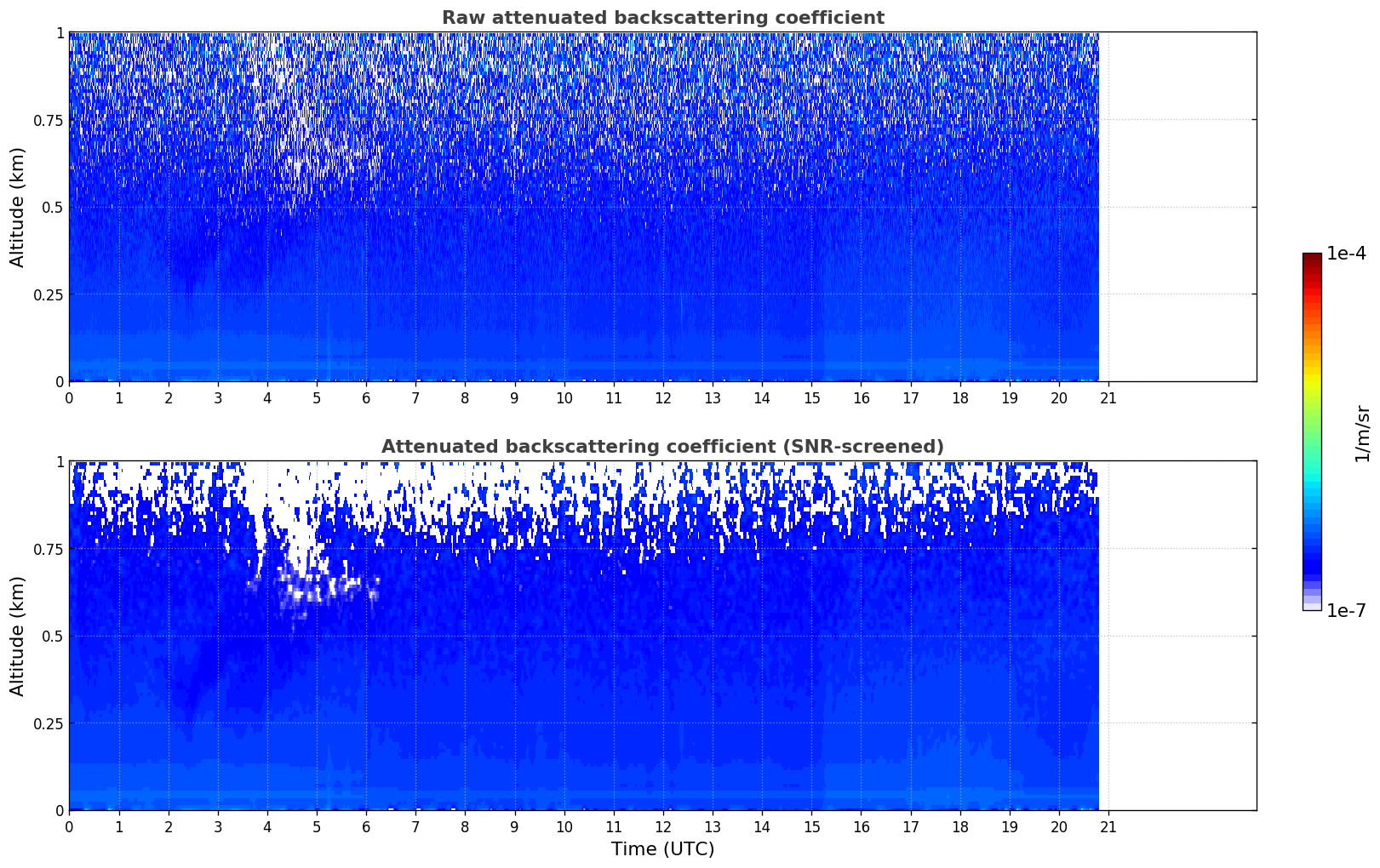Click 'Altitude (km)' label of the Raw plot
This screenshot has height=868, width=1380.
pos(18,207)
